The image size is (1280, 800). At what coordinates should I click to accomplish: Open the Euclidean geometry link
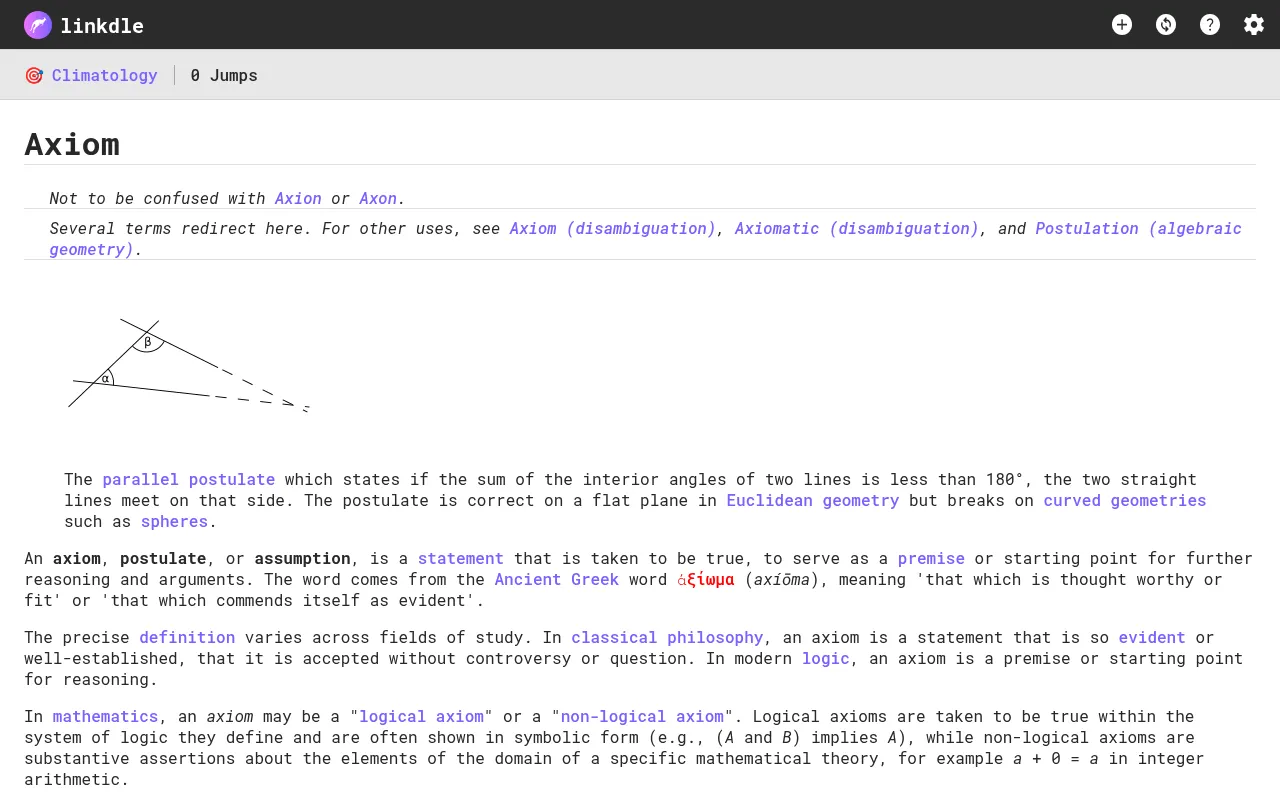[x=813, y=500]
